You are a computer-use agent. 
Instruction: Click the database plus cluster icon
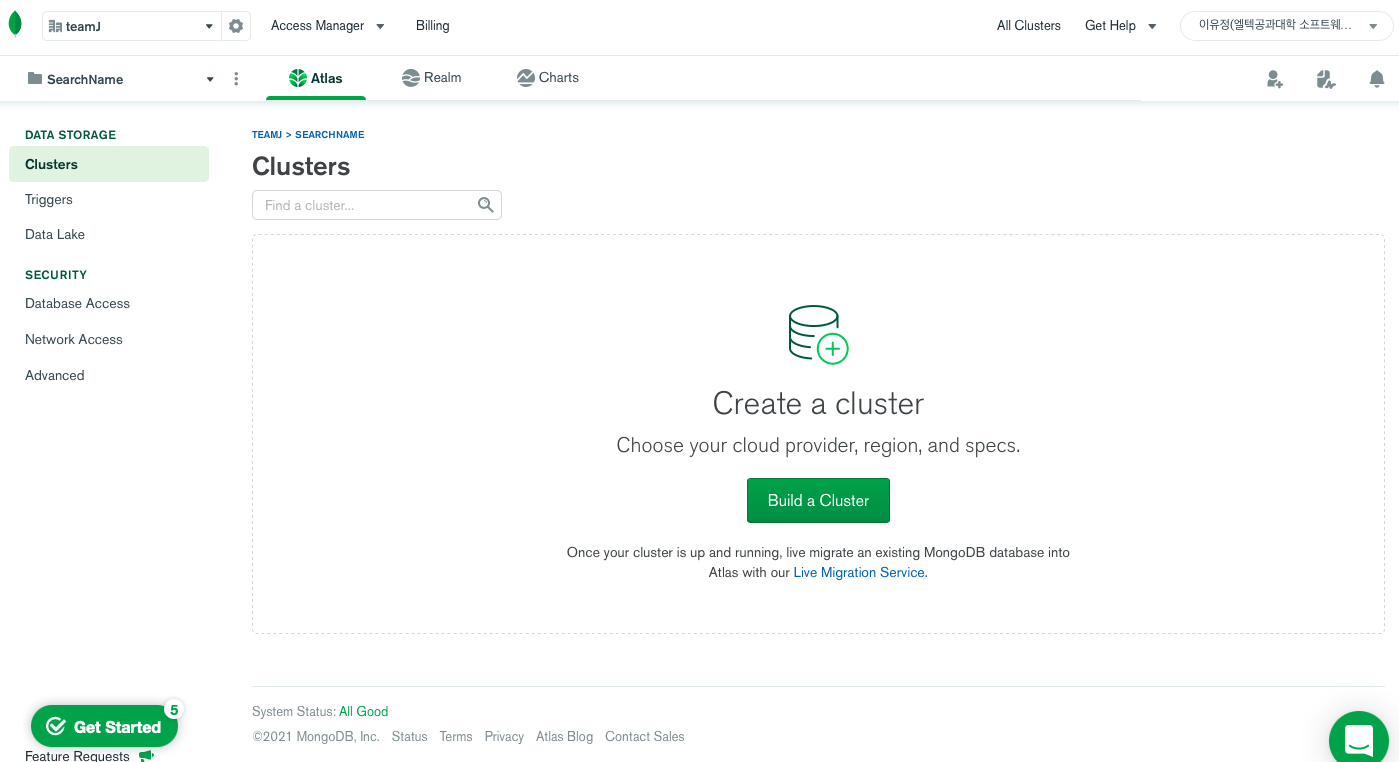(x=818, y=335)
